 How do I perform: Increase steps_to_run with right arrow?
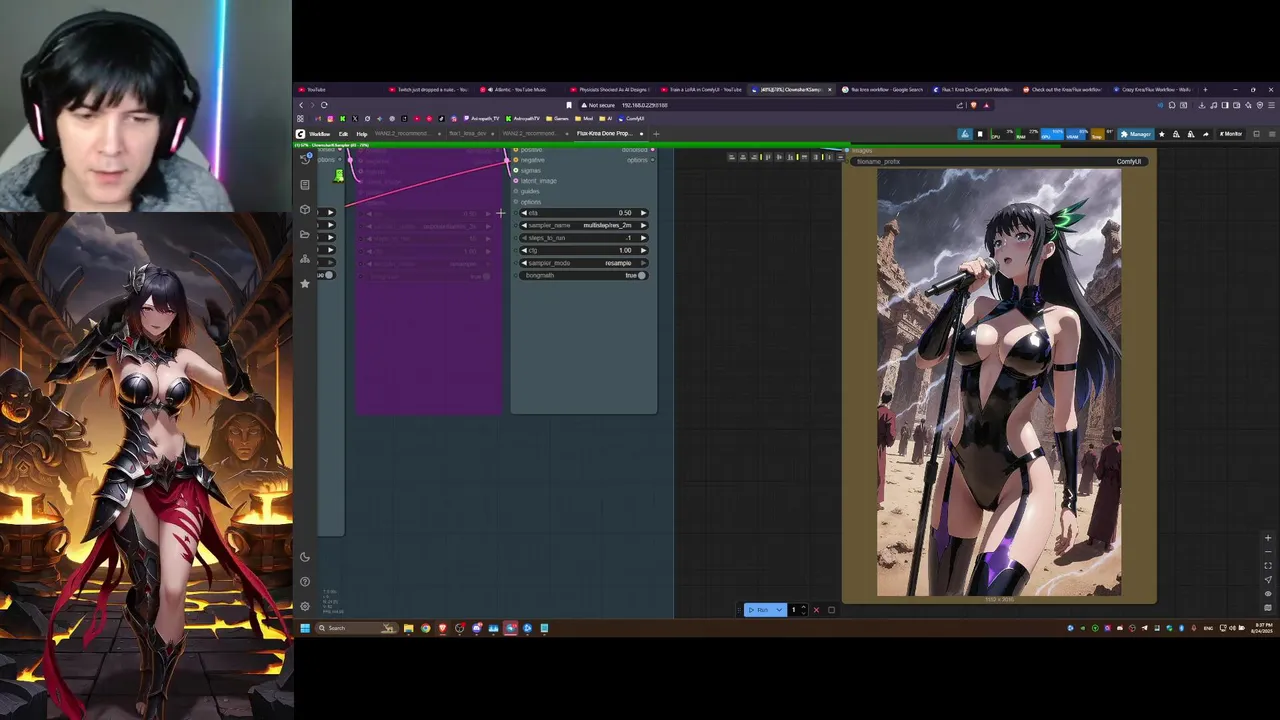coord(643,238)
